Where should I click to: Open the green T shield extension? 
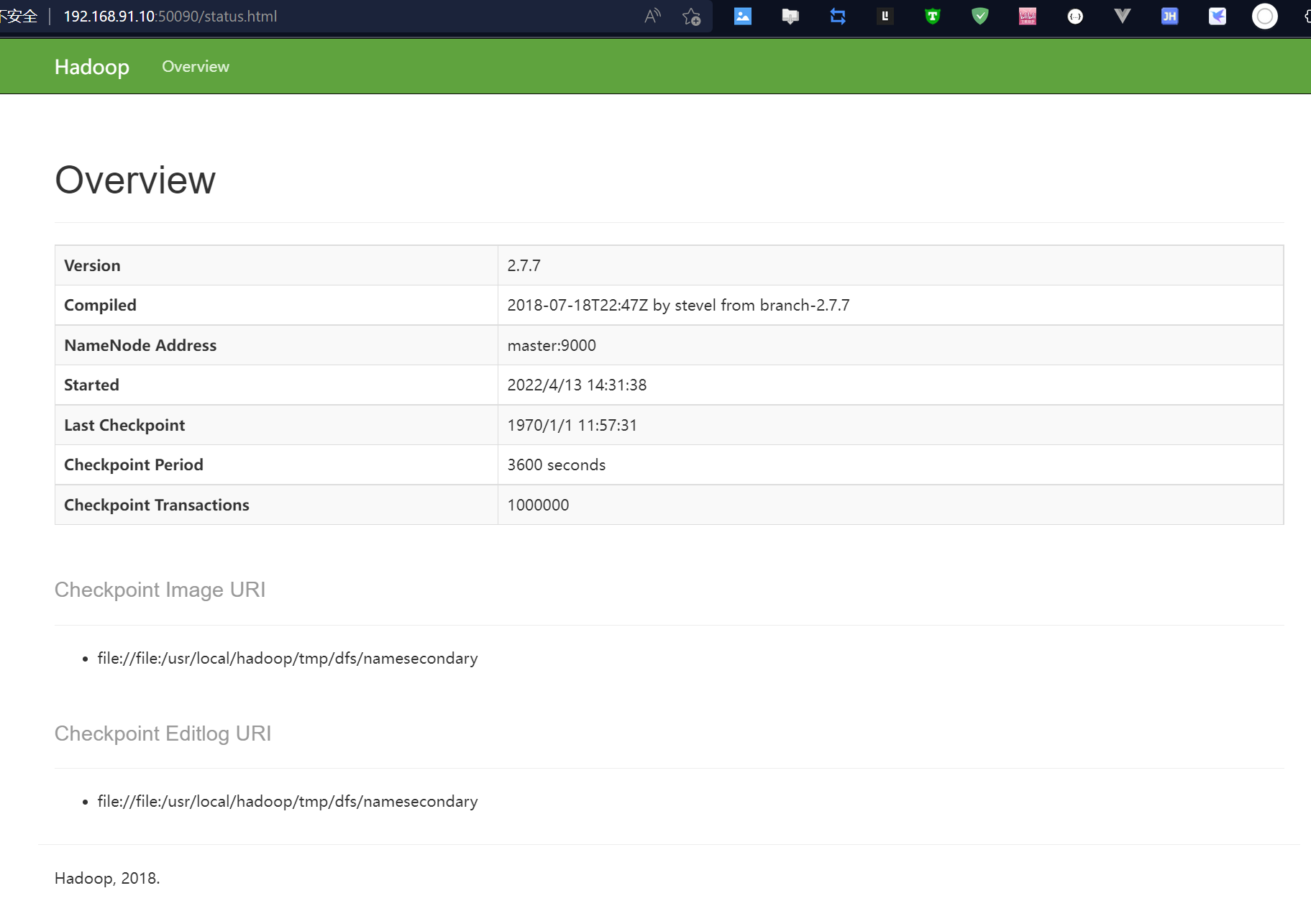pyautogui.click(x=932, y=16)
